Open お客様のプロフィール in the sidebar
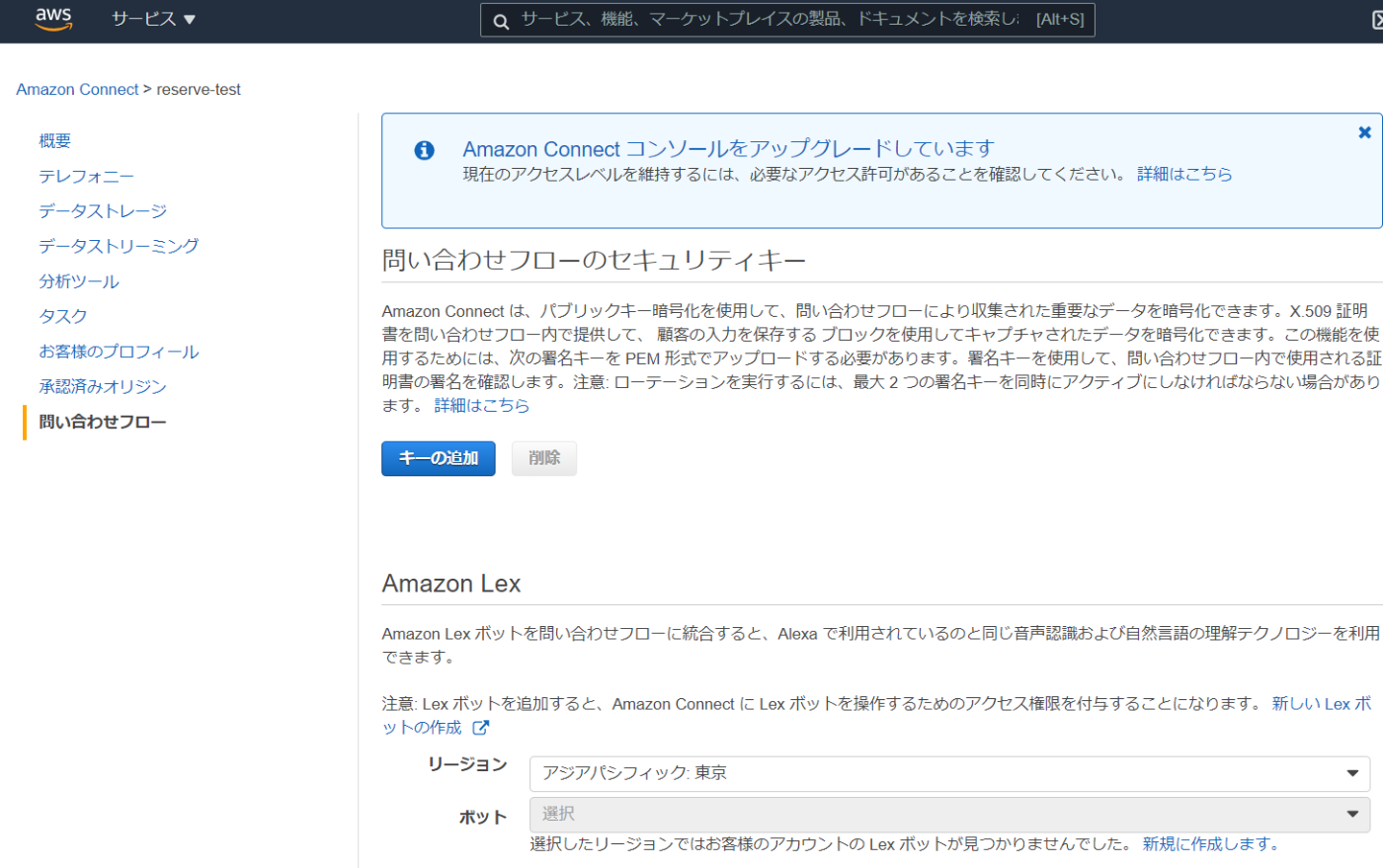Viewport: 1383px width, 868px height. point(119,352)
